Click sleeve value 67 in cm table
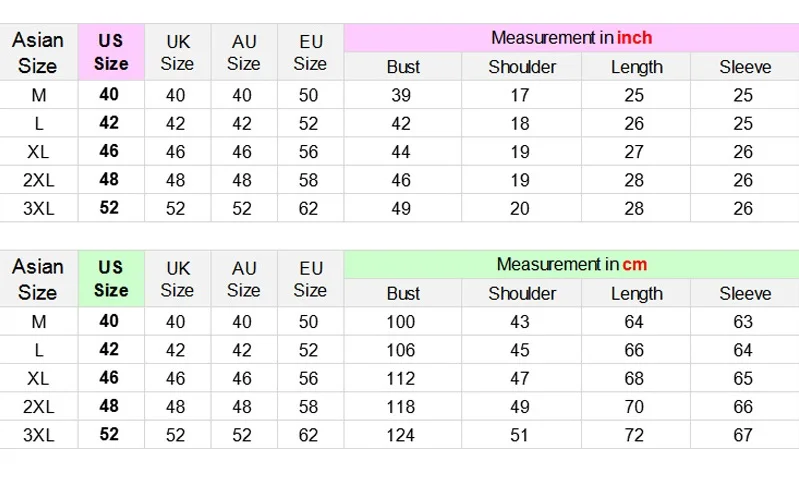 743,435
